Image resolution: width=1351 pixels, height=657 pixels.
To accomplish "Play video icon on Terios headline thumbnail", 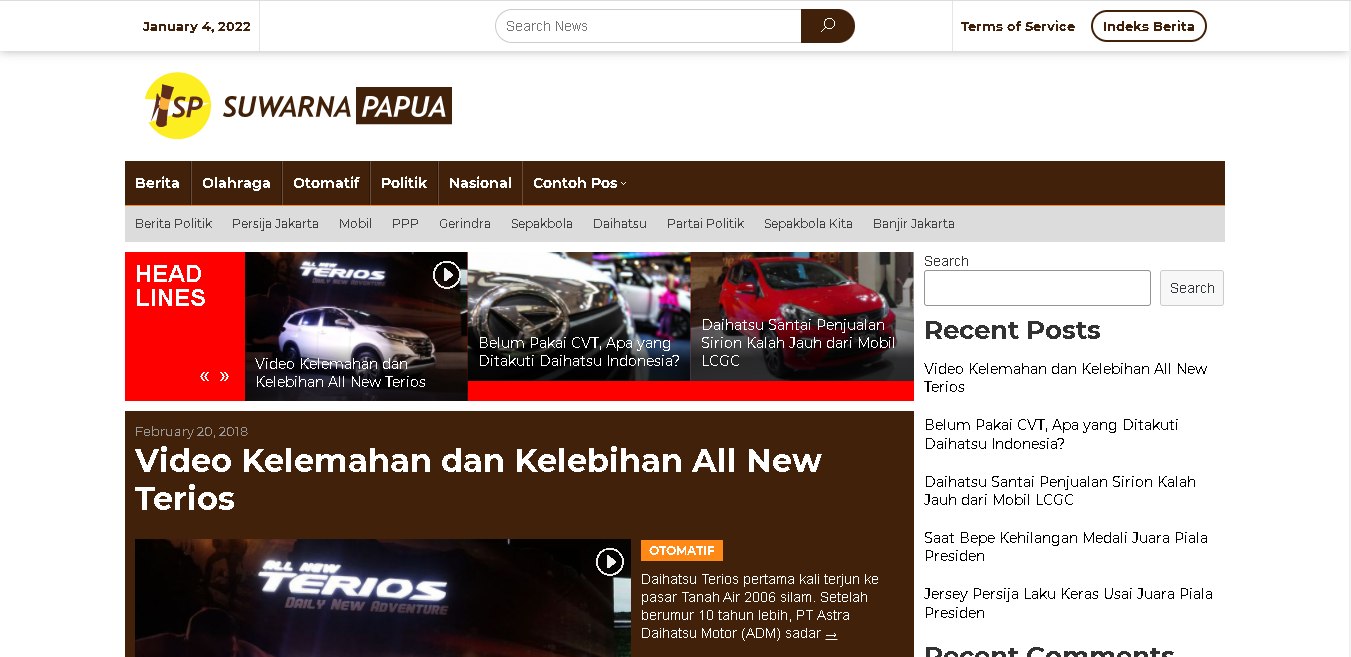I will point(446,274).
